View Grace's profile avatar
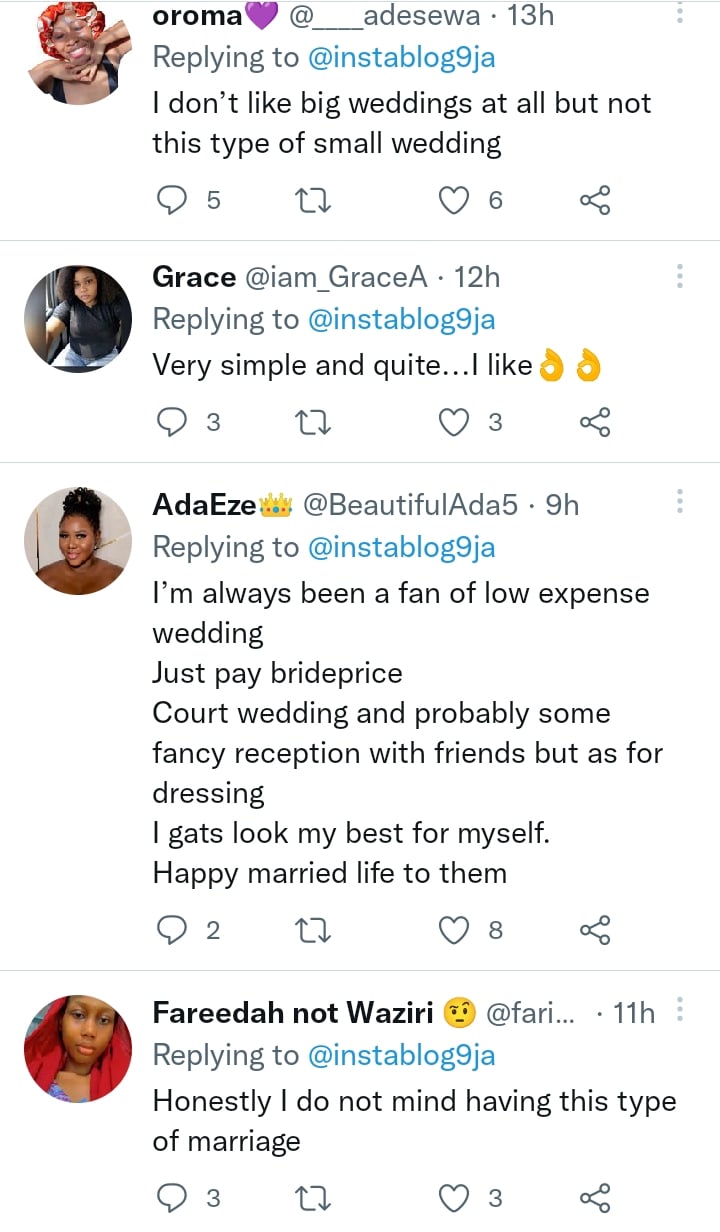This screenshot has width=720, height=1232. 78,318
